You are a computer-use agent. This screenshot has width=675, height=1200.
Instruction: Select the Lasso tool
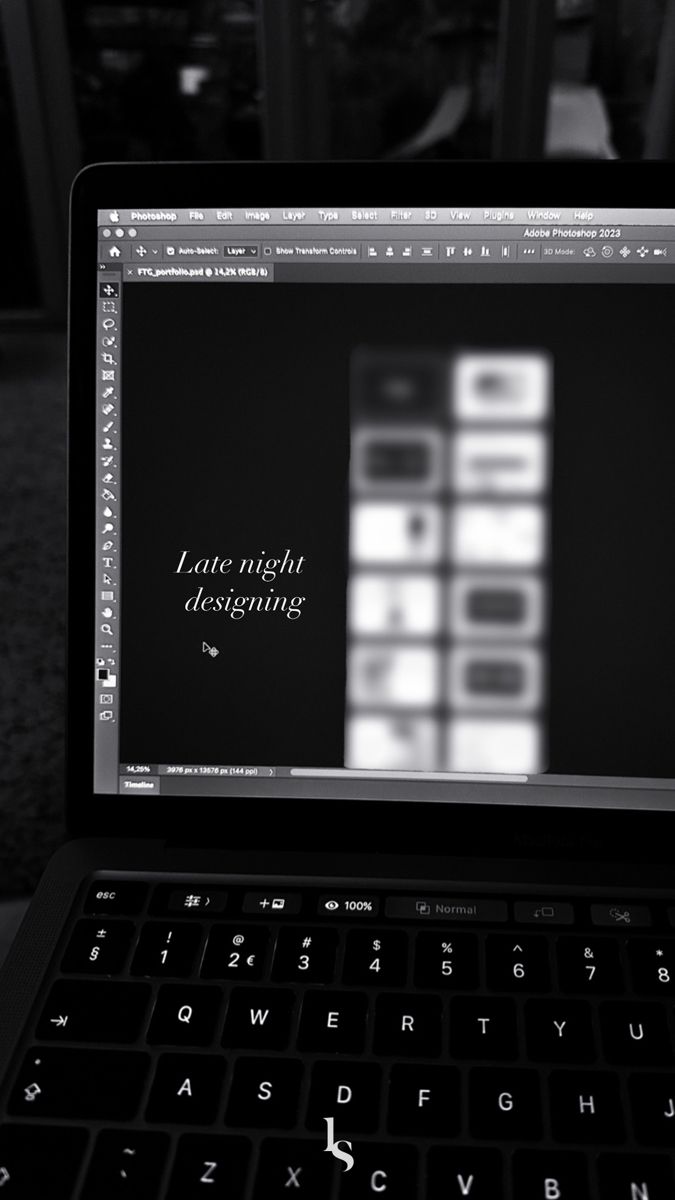(109, 324)
